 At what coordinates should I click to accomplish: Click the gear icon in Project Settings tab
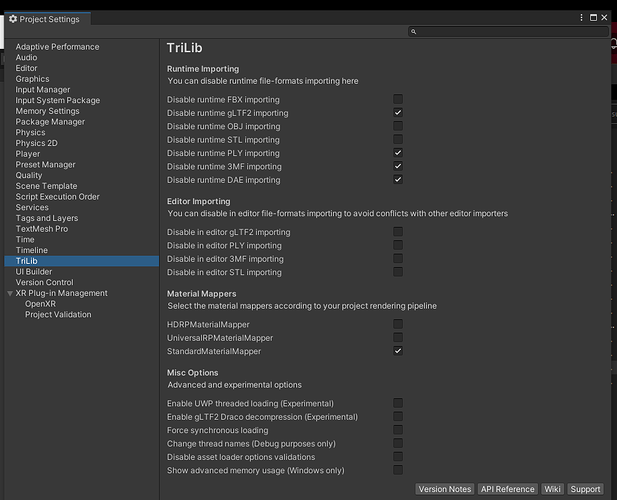[13, 19]
